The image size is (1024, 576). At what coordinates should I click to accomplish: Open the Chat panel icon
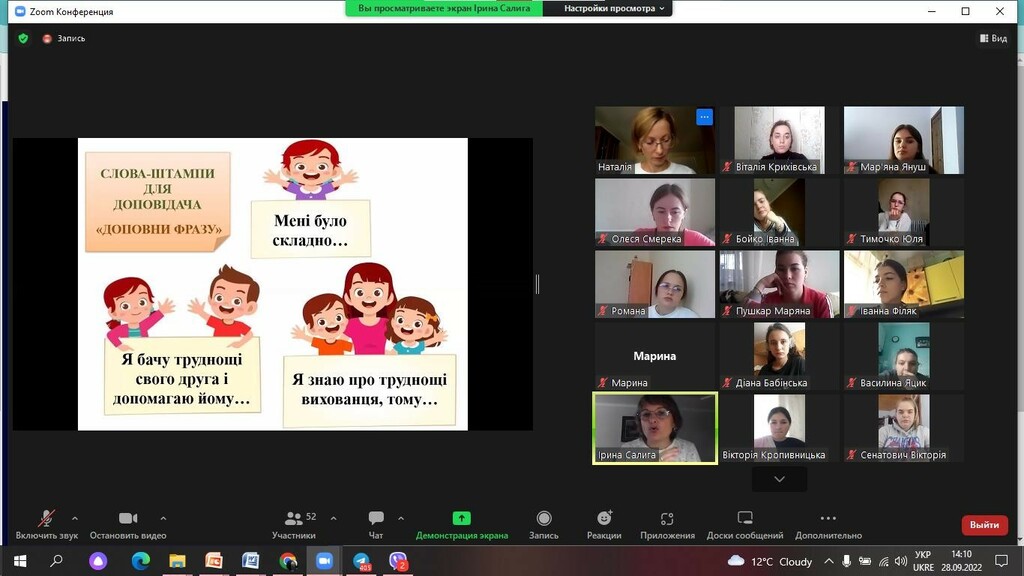point(376,519)
